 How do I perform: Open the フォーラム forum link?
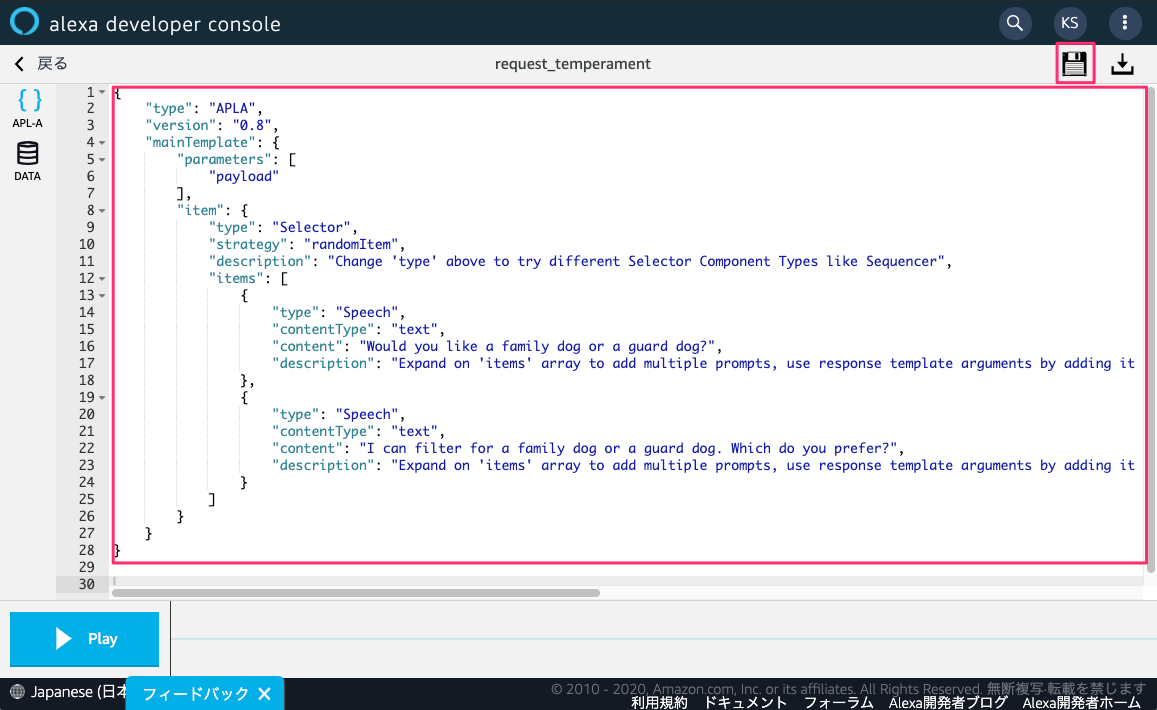point(838,703)
